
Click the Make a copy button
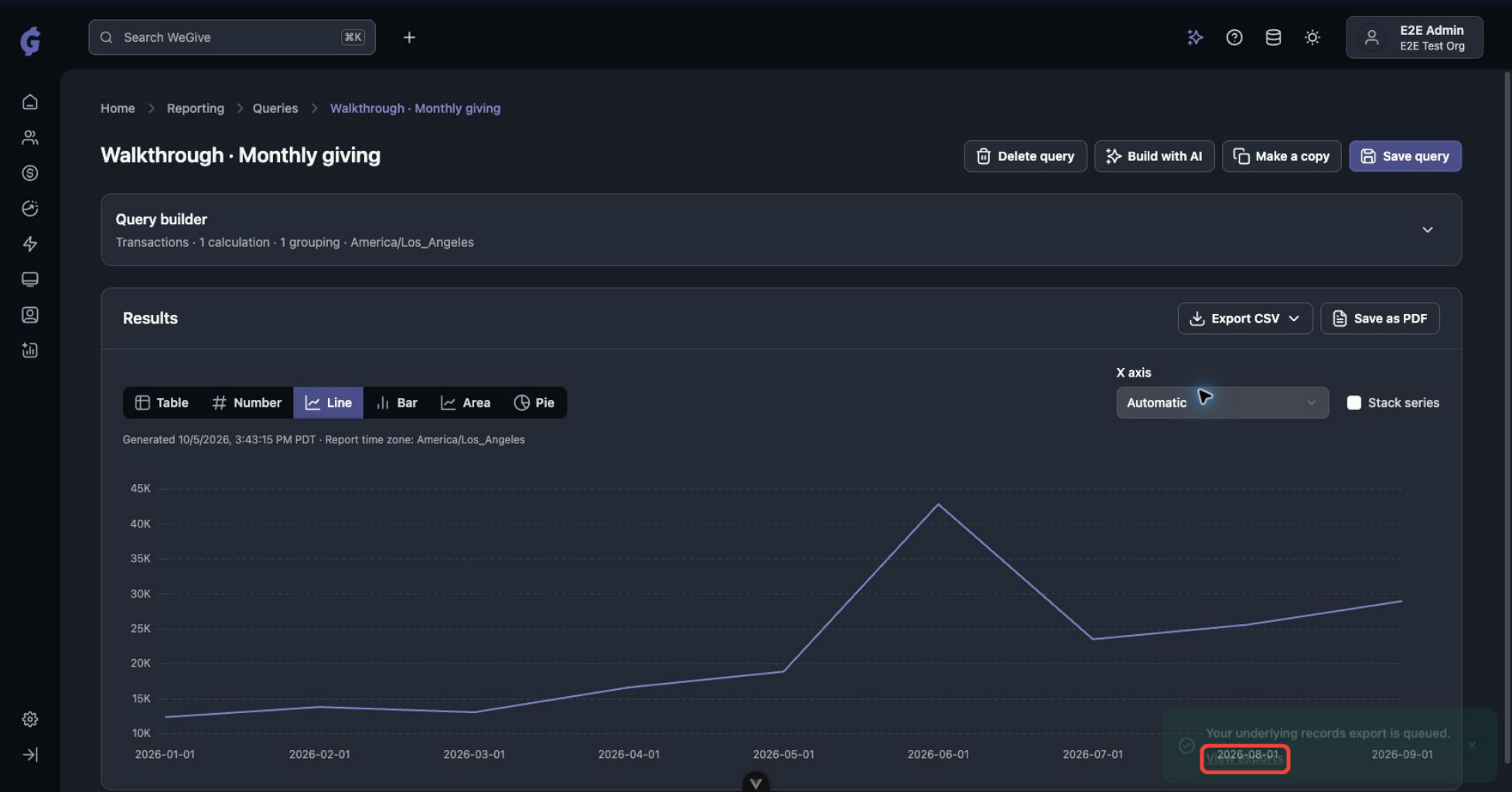coord(1281,156)
